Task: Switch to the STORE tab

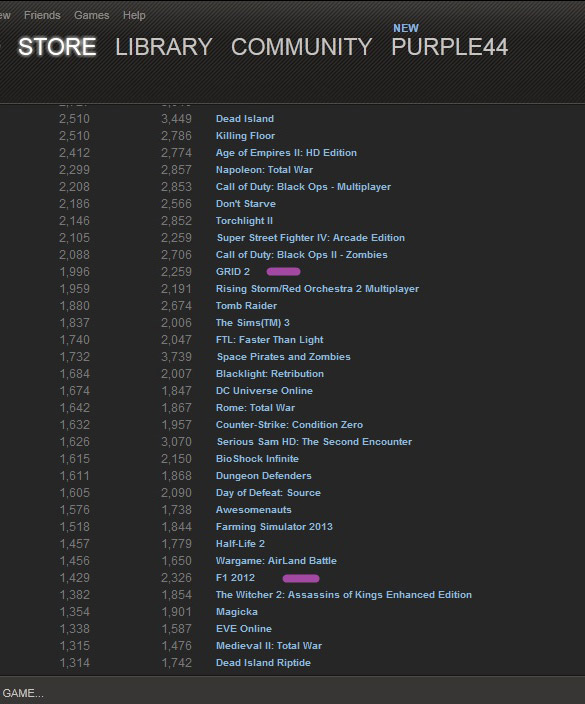Action: (57, 47)
